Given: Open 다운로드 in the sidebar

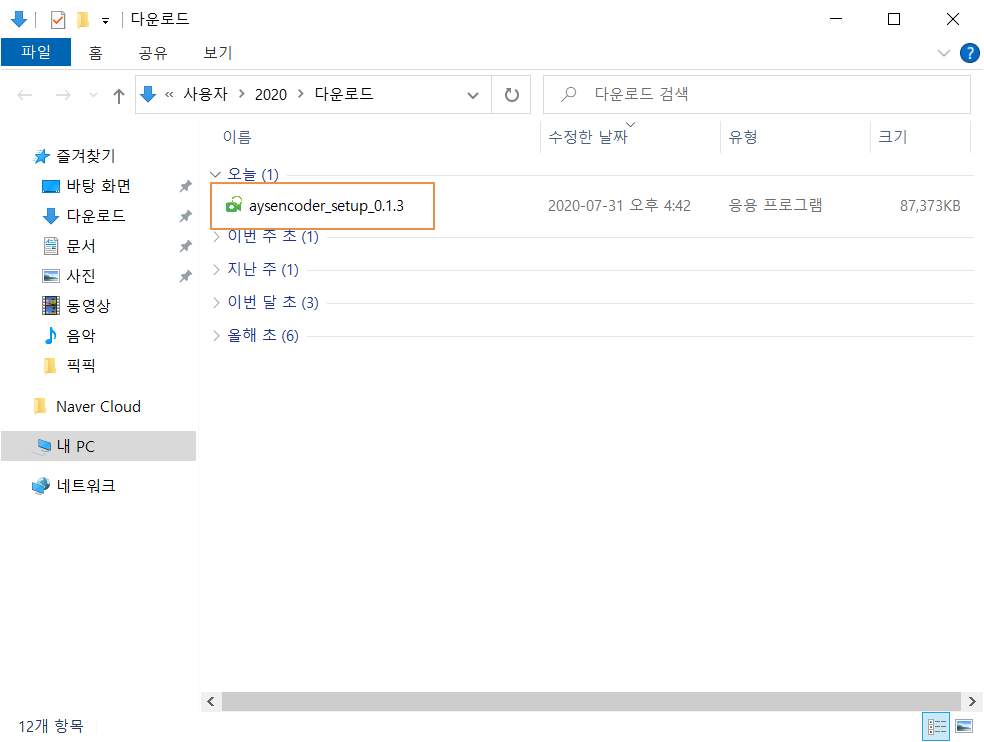Looking at the screenshot, I should (95, 216).
